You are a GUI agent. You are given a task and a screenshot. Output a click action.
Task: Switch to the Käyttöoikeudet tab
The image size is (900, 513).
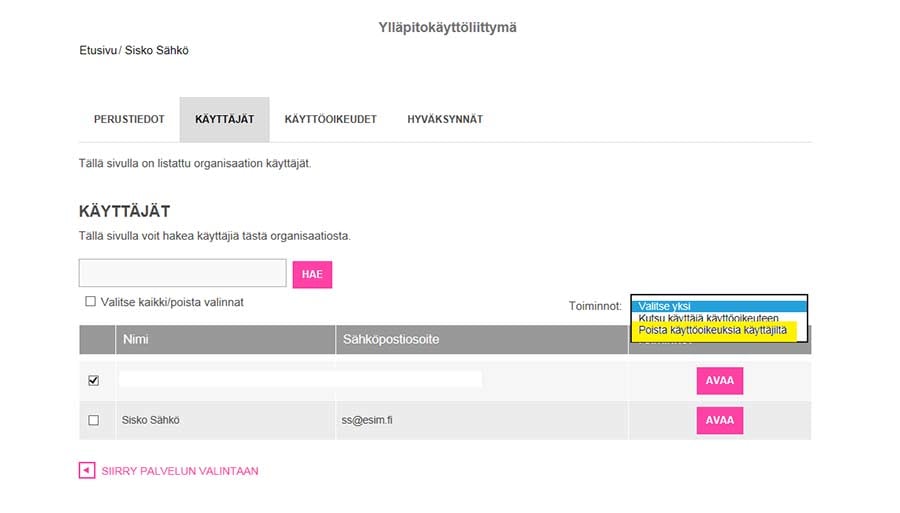[x=331, y=119]
